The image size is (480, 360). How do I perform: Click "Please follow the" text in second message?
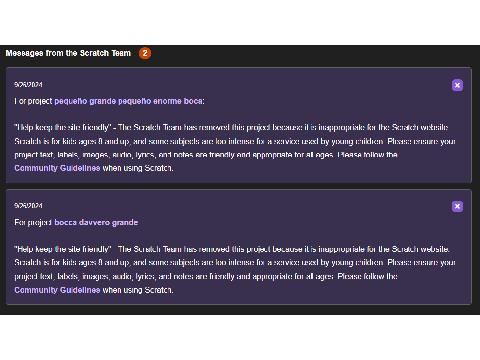click(367, 276)
